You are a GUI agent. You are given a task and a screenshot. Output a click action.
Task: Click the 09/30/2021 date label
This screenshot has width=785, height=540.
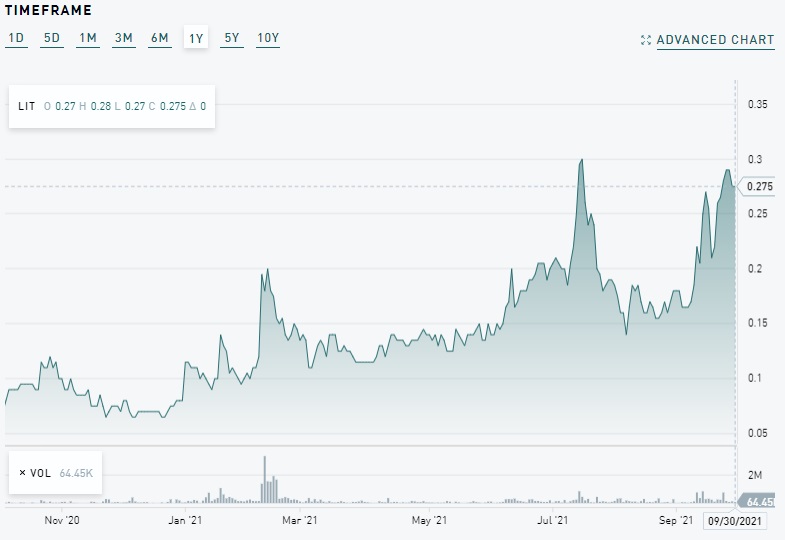tap(734, 521)
